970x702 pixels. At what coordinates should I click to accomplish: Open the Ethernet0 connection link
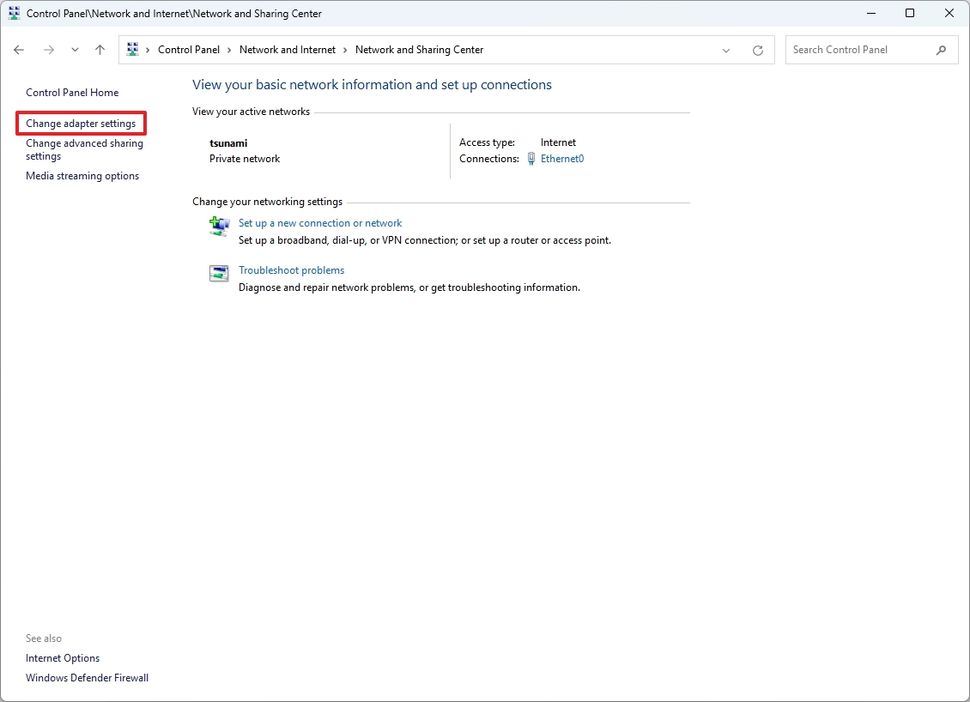coord(561,158)
